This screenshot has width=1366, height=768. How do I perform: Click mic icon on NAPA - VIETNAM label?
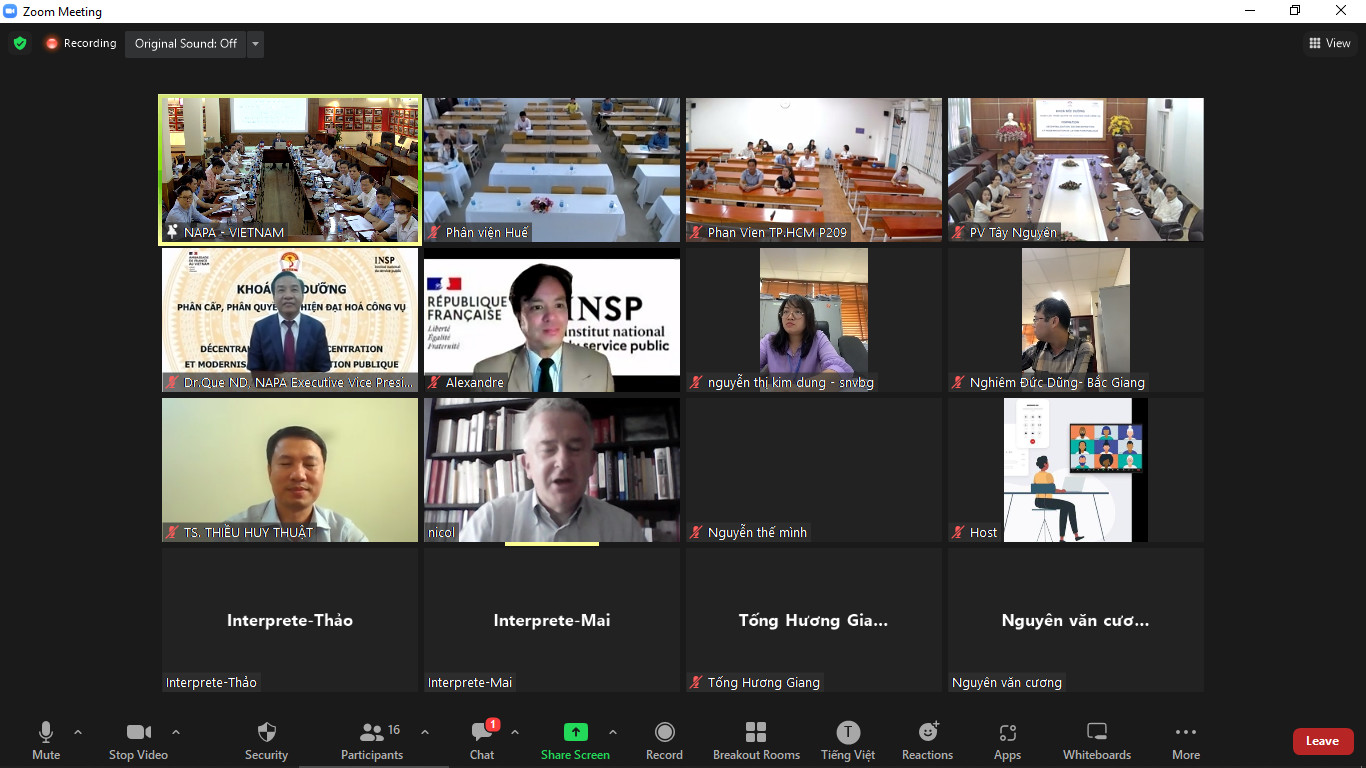point(172,233)
